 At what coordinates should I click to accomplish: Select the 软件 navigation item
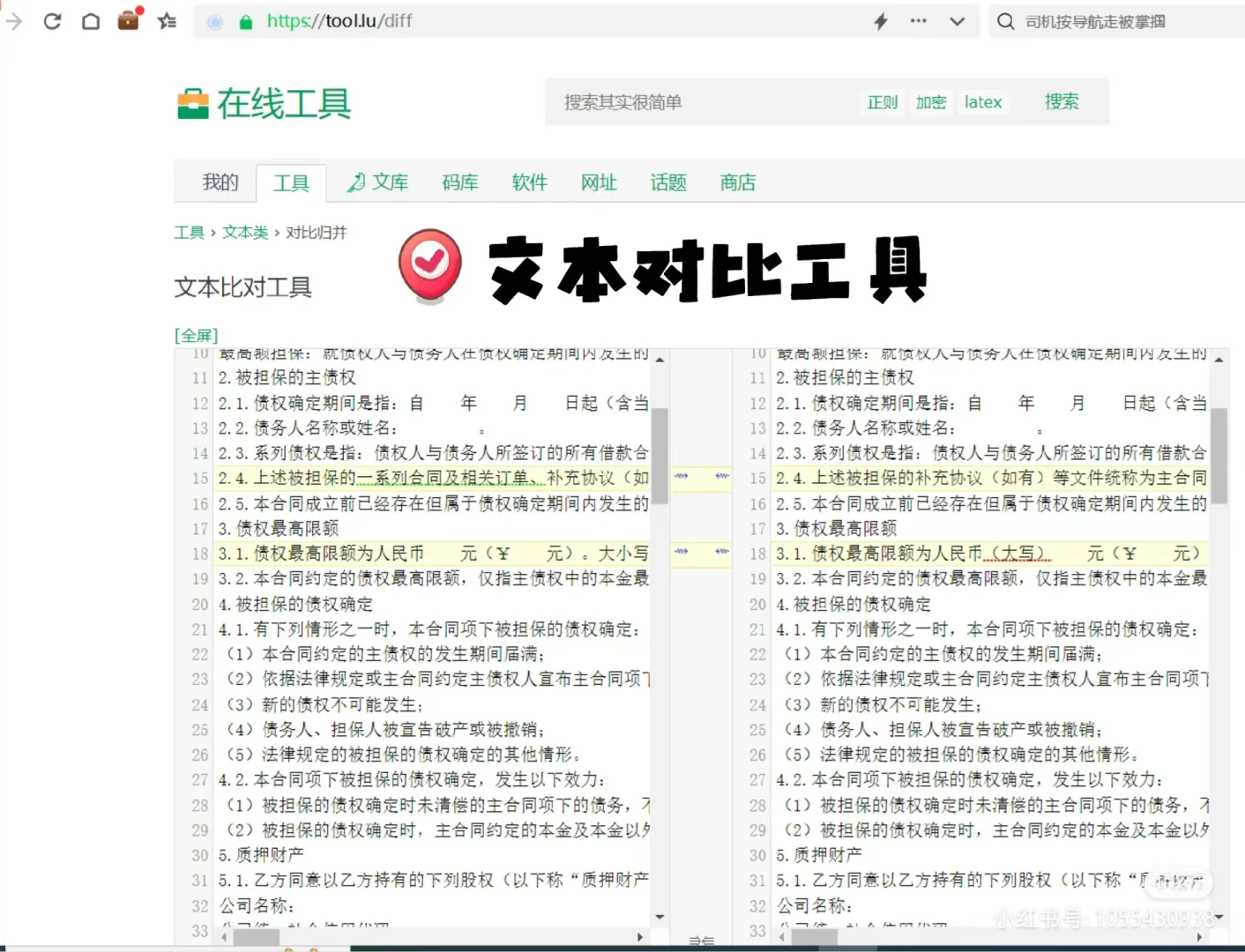(529, 182)
